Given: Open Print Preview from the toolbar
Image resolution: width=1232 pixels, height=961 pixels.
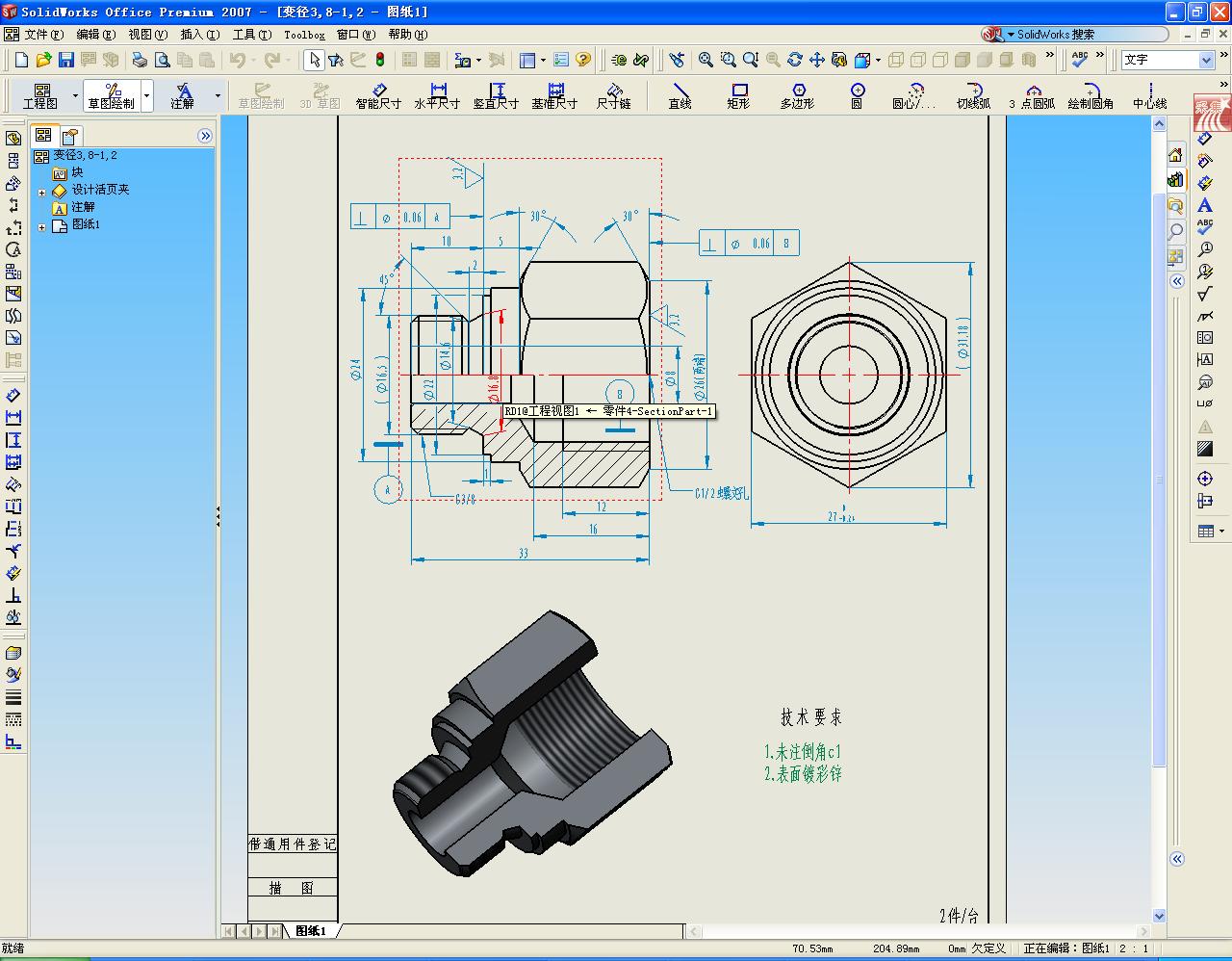Looking at the screenshot, I should point(163,60).
